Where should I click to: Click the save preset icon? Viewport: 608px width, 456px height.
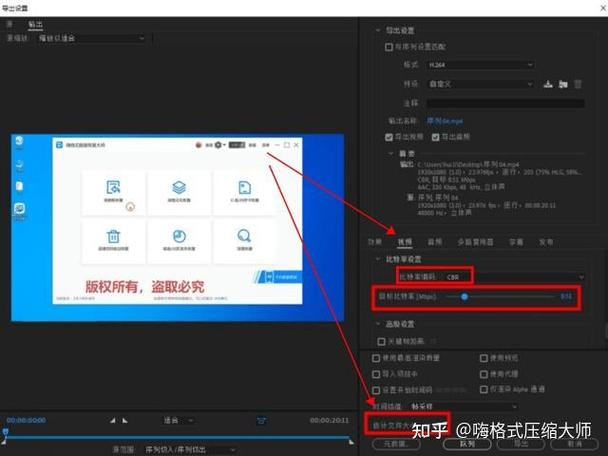[548, 84]
